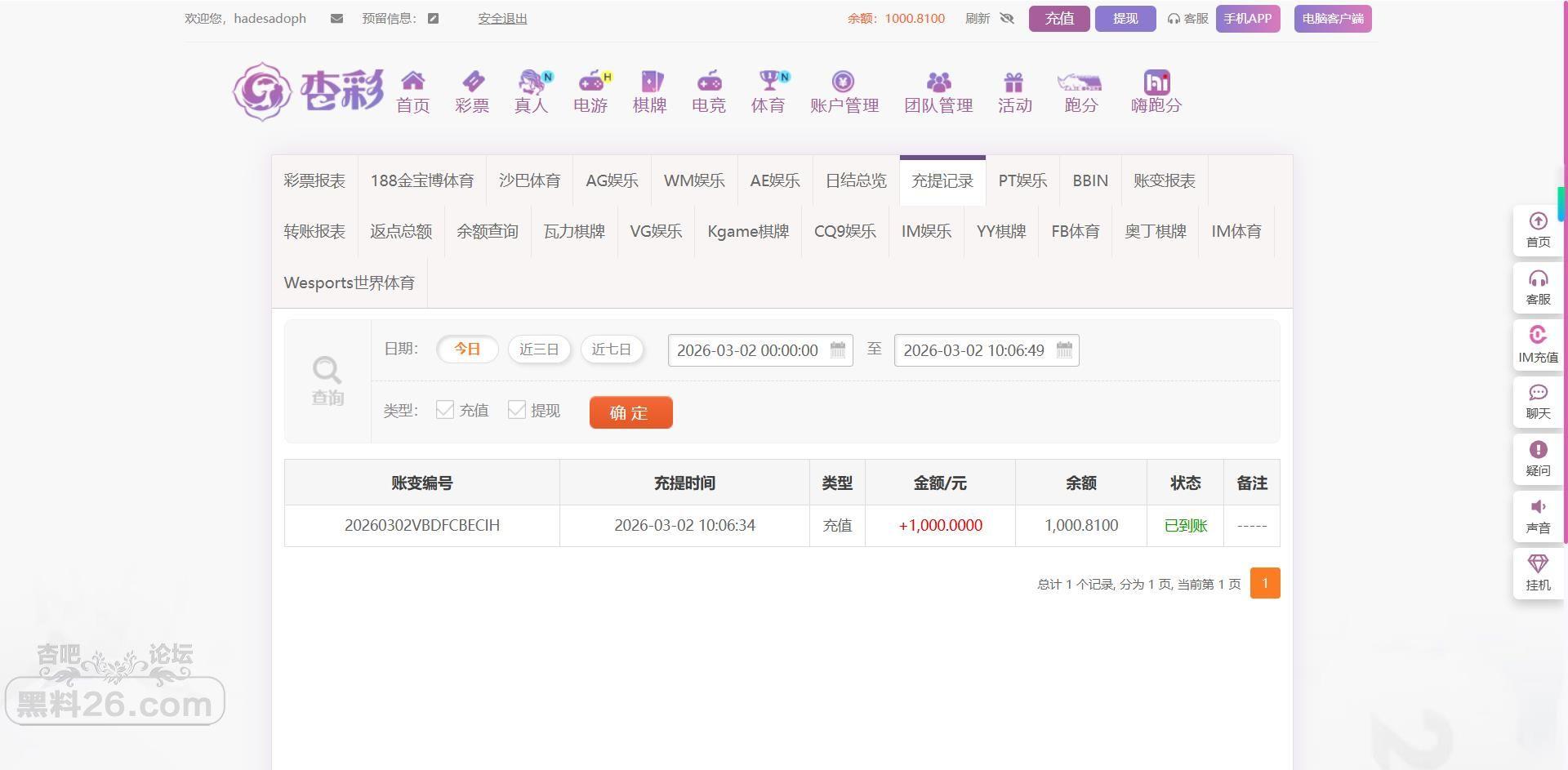Click the 疑问 exclamation icon in sidebar
1568x770 pixels.
coord(1538,450)
